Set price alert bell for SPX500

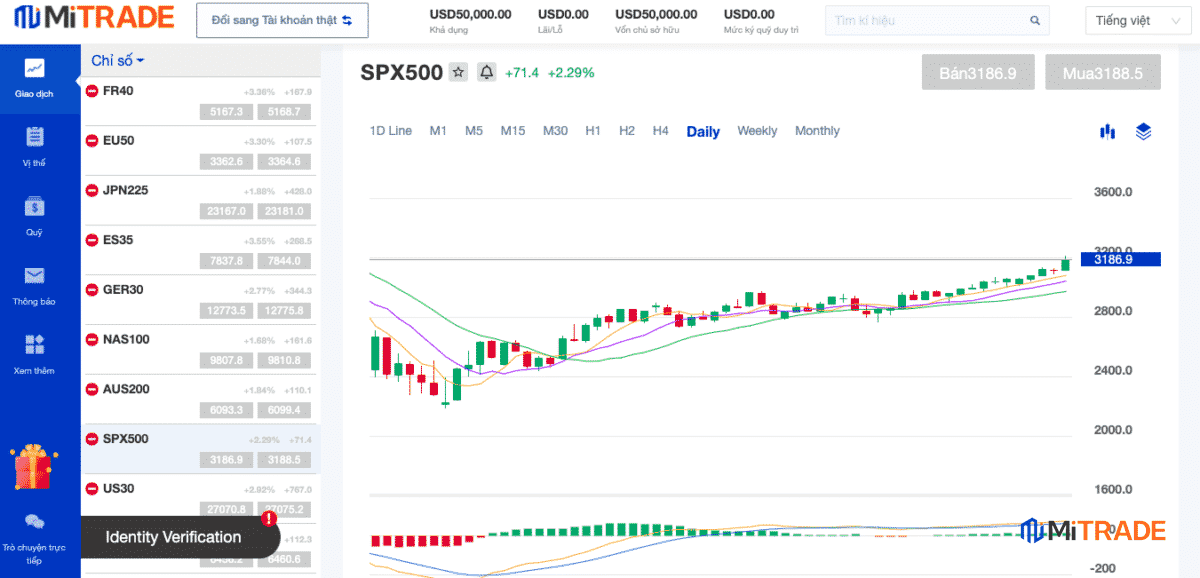486,72
